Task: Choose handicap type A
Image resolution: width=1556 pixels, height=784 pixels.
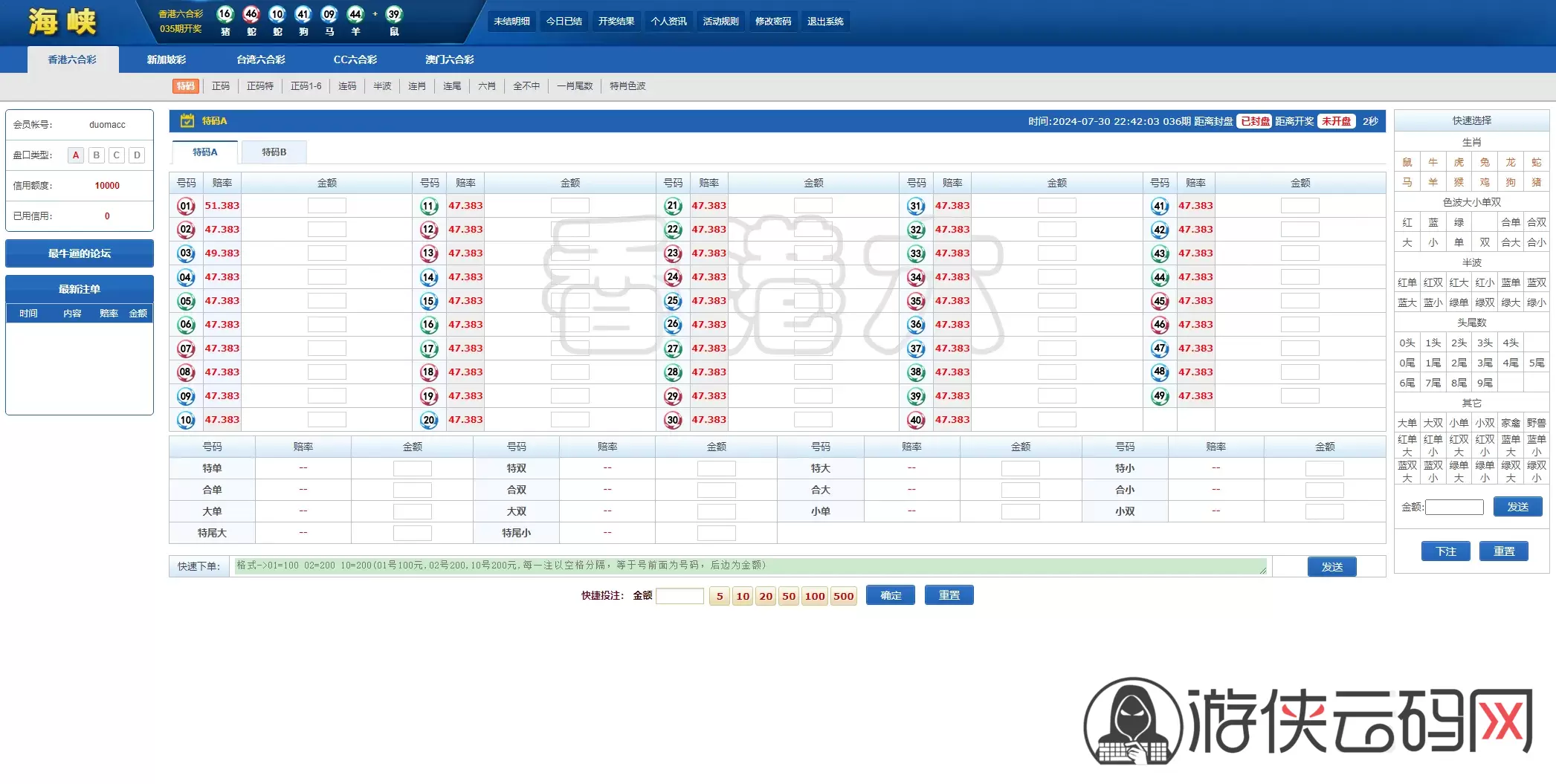Action: [x=76, y=155]
